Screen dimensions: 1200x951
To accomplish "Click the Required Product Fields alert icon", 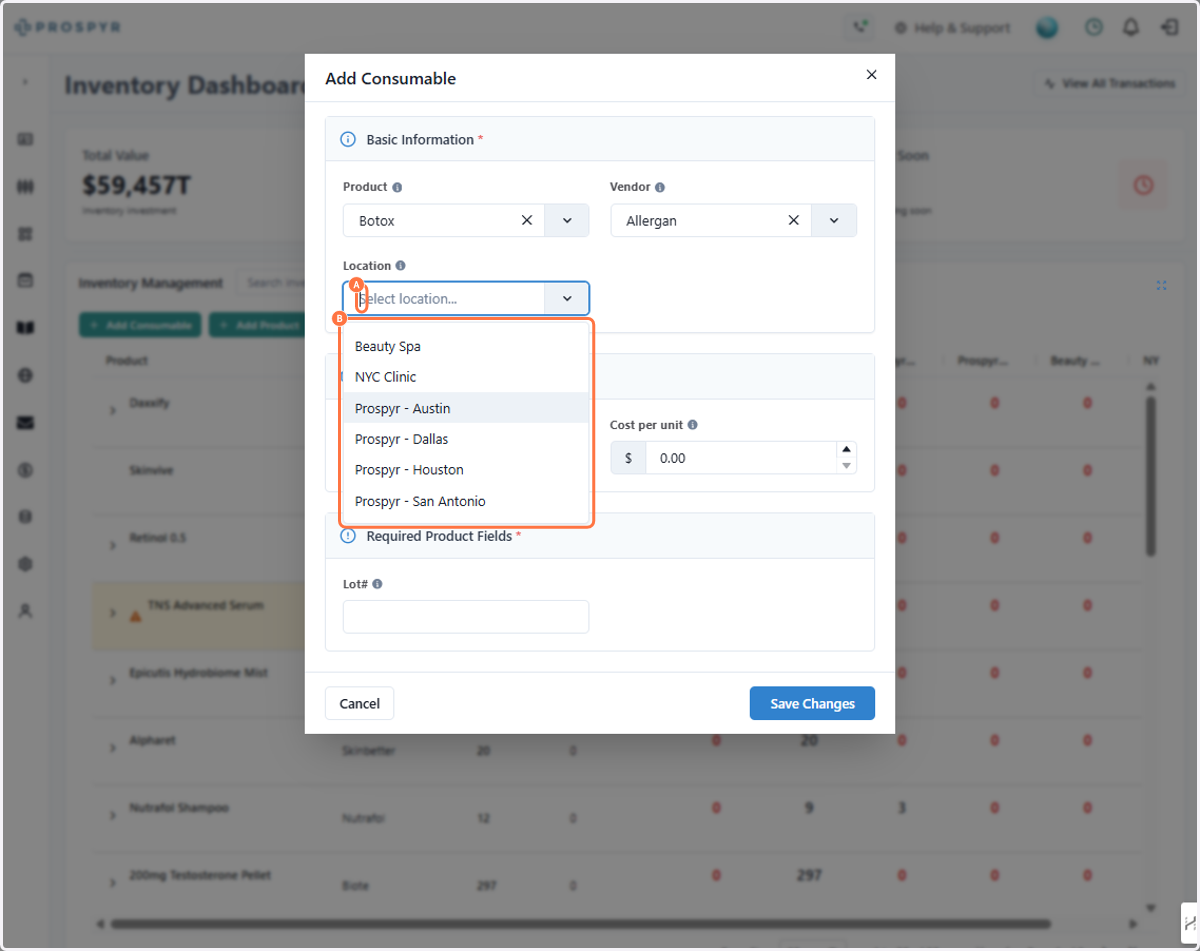I will [348, 536].
